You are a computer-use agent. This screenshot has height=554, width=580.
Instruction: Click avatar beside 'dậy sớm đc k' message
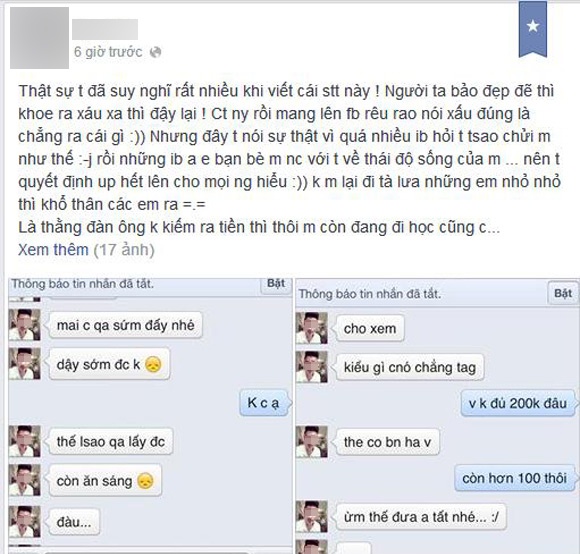[24, 364]
